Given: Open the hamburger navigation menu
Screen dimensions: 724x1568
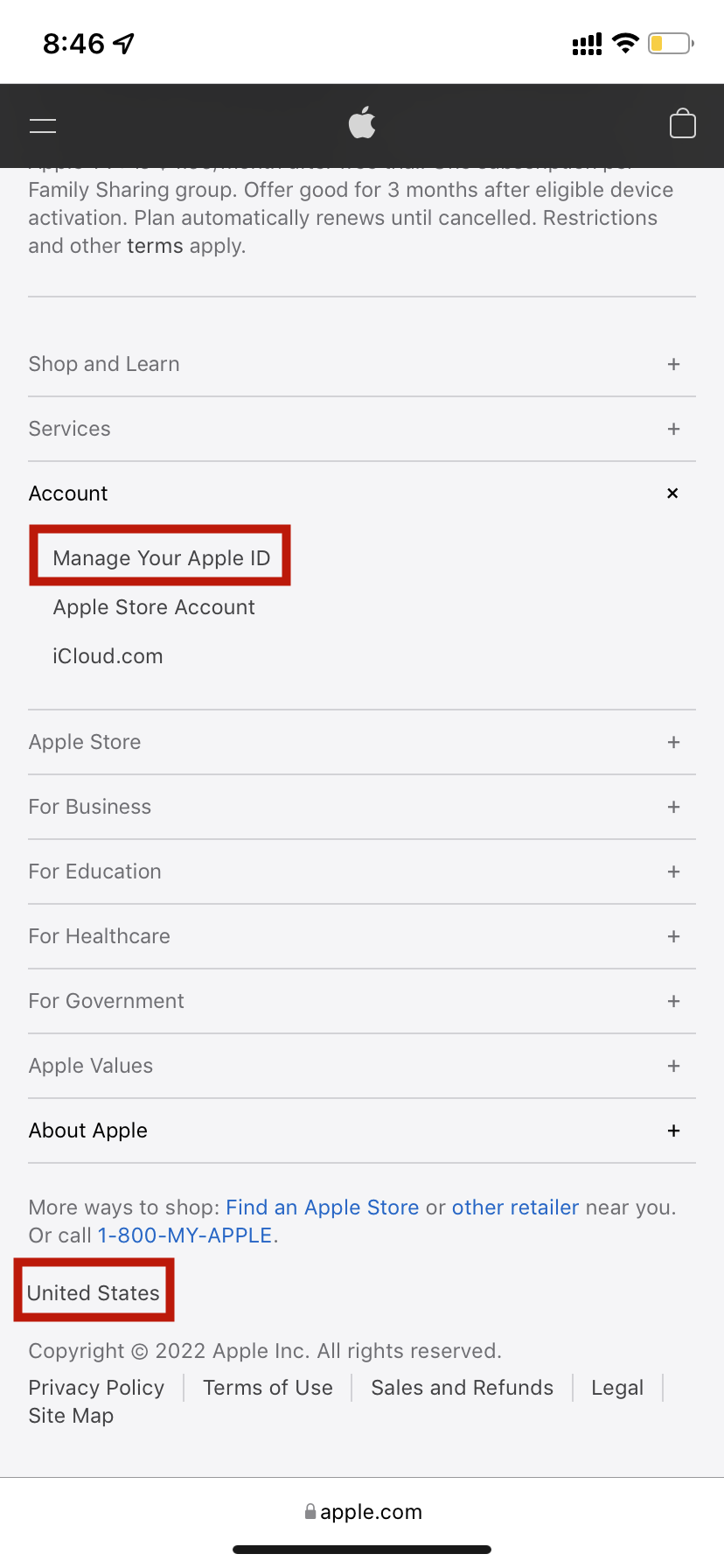Looking at the screenshot, I should 43,125.
